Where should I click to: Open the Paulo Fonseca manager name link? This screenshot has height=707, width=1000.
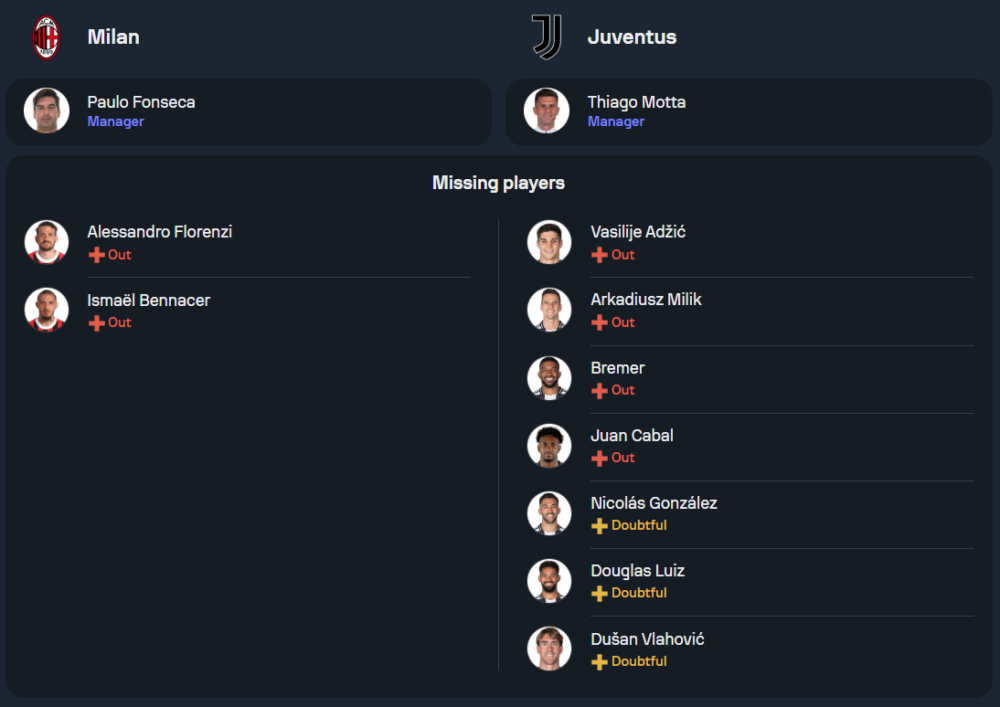(141, 102)
